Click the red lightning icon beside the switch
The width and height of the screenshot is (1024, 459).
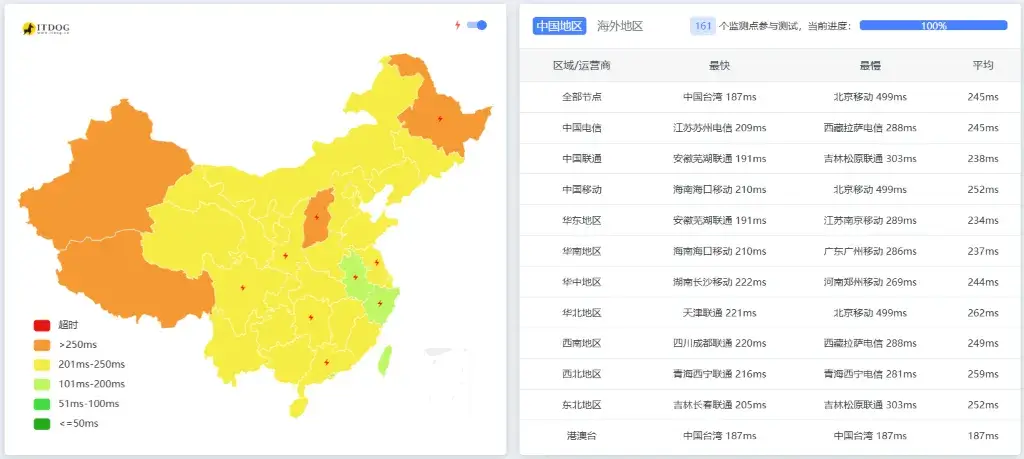tap(457, 25)
